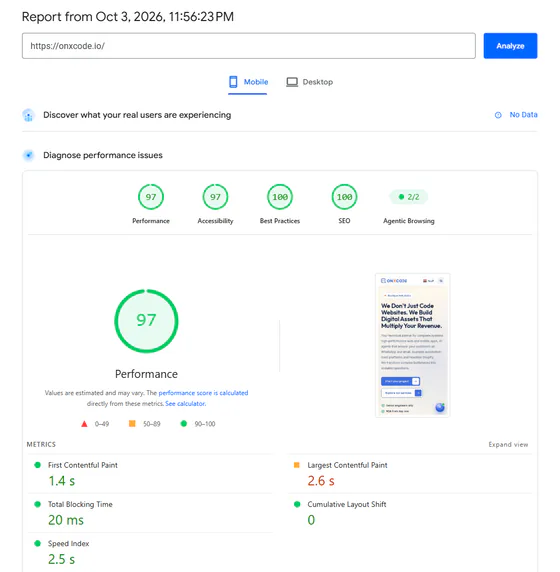Jump to Accessibility score gauge 97
This screenshot has height=572, width=560.
[x=215, y=197]
